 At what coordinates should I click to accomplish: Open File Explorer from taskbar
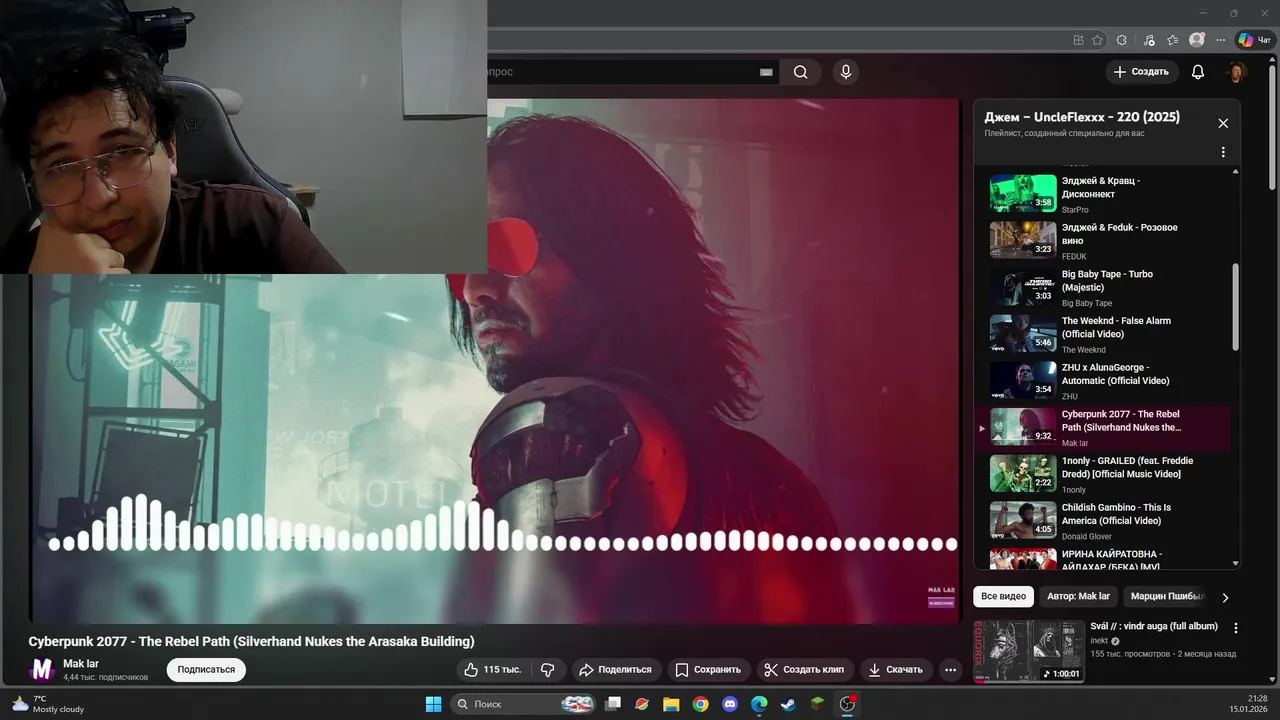[x=671, y=704]
